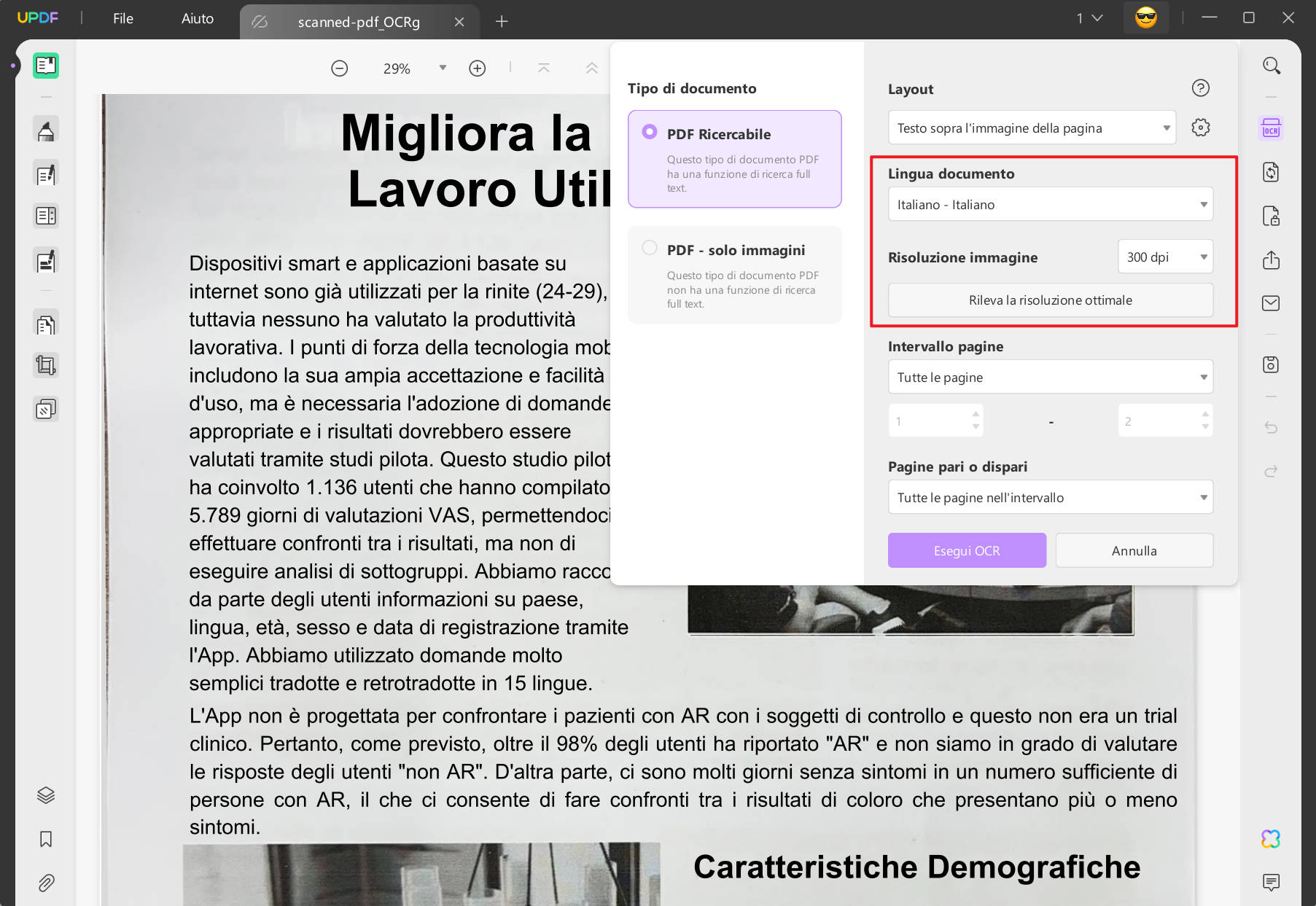Image resolution: width=1316 pixels, height=906 pixels.
Task: Zoom in with the plus icon
Action: [478, 69]
